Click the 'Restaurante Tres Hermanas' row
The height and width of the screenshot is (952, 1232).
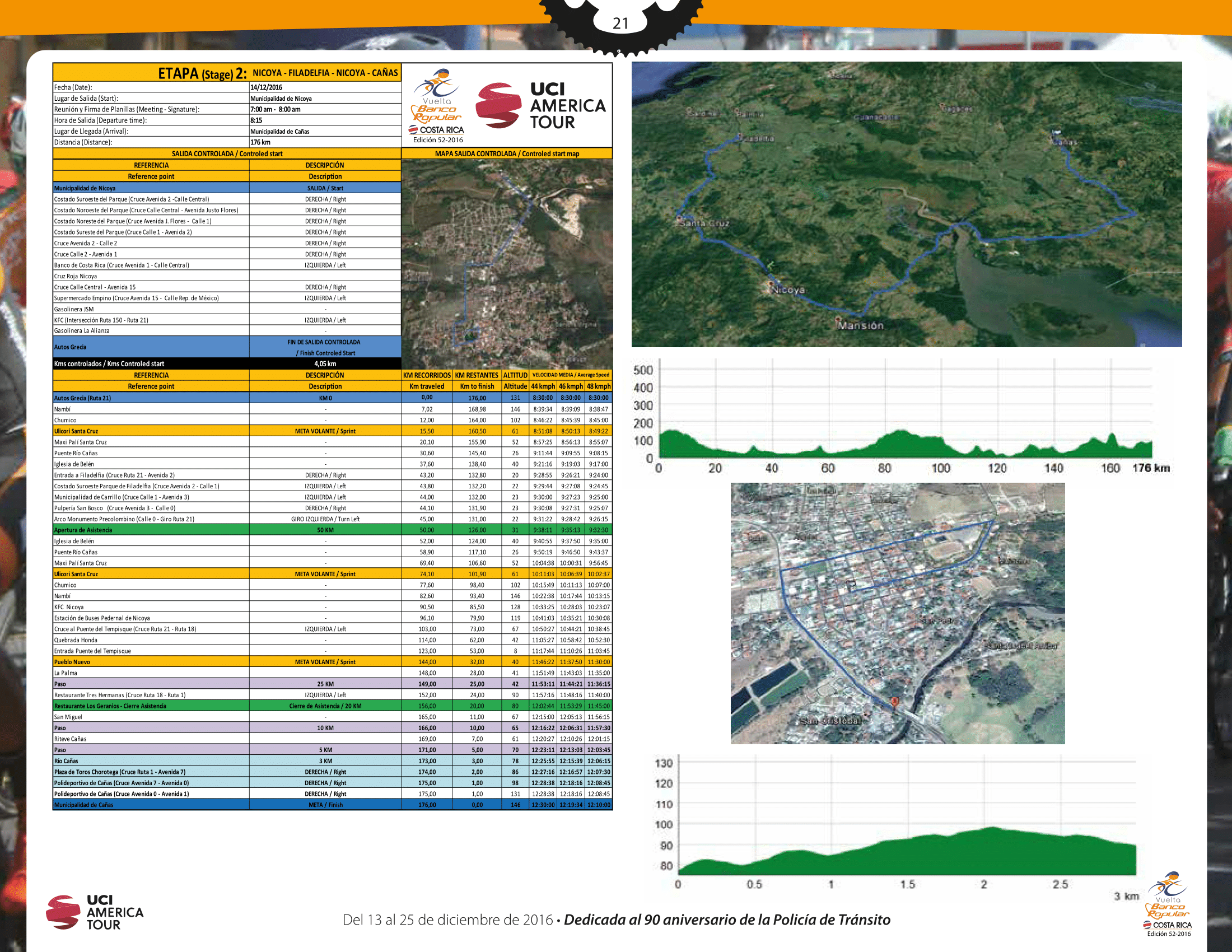(333, 695)
